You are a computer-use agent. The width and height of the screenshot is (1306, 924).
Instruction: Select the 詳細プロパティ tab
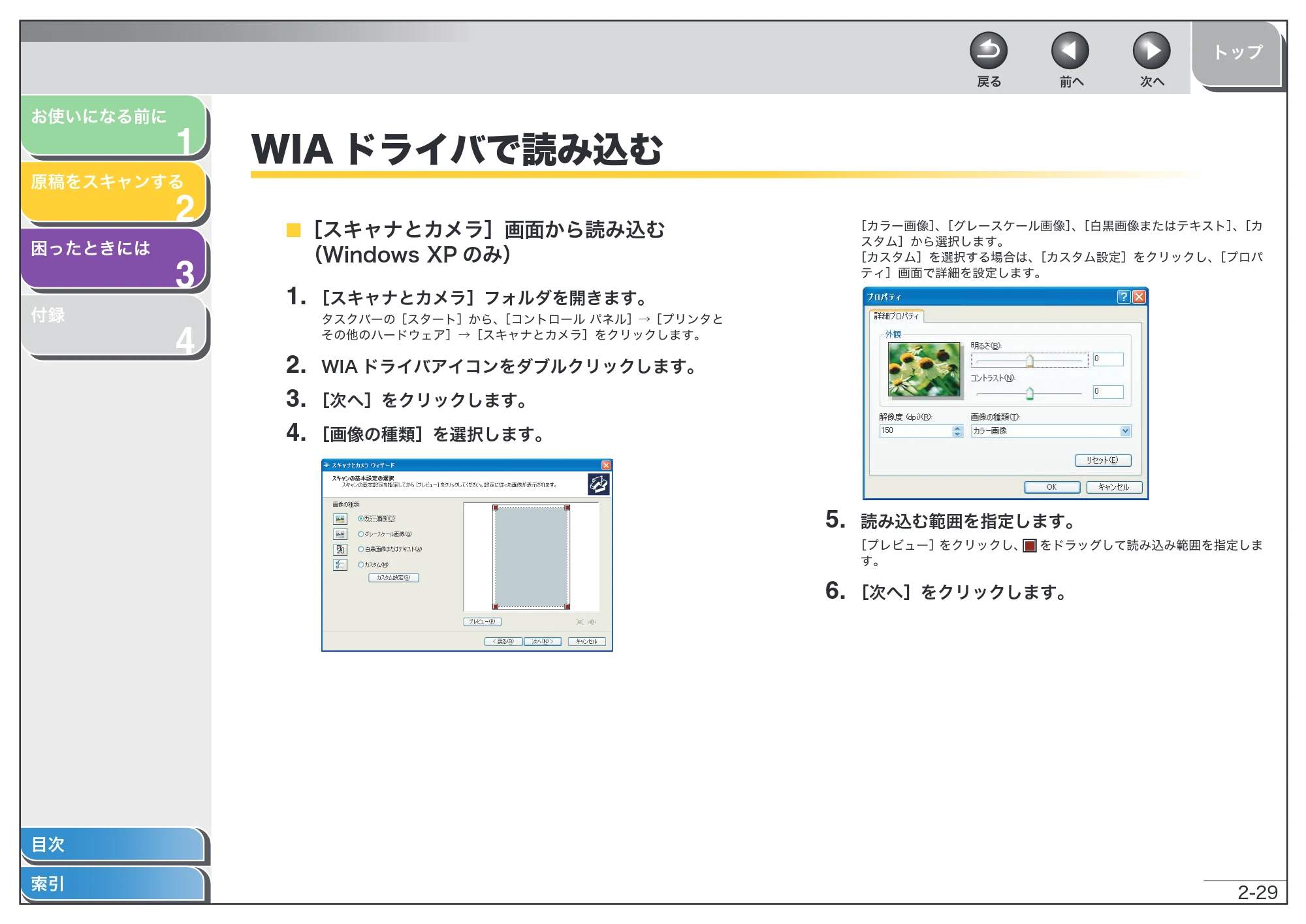896,316
